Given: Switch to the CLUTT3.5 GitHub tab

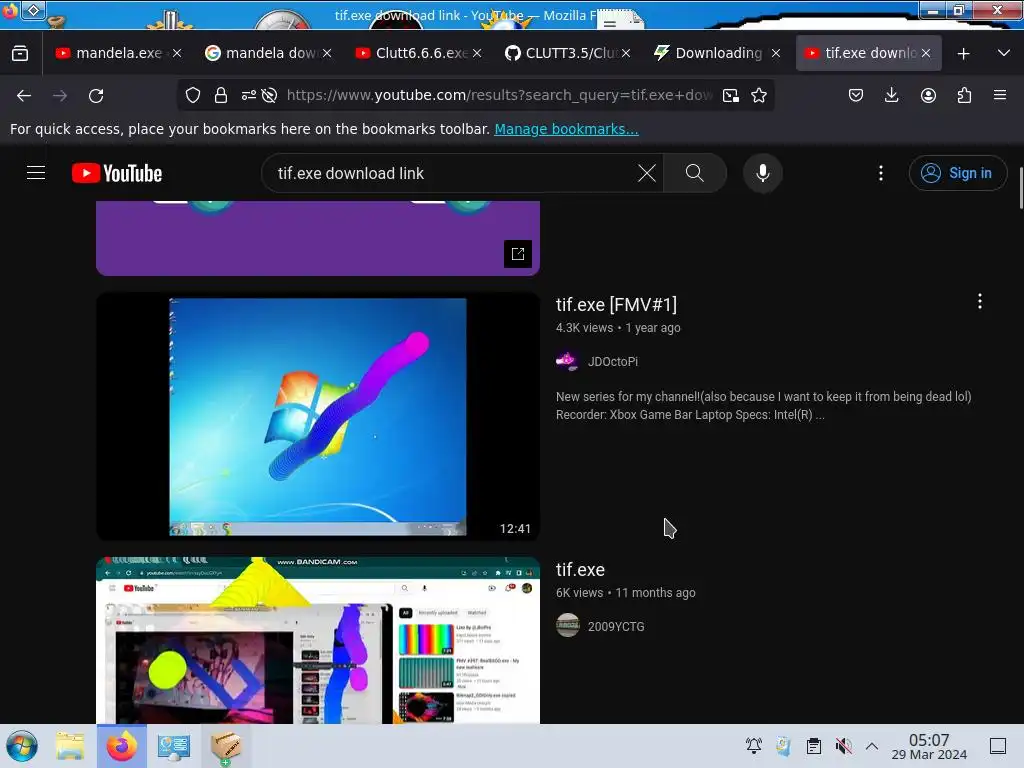Looking at the screenshot, I should point(559,53).
